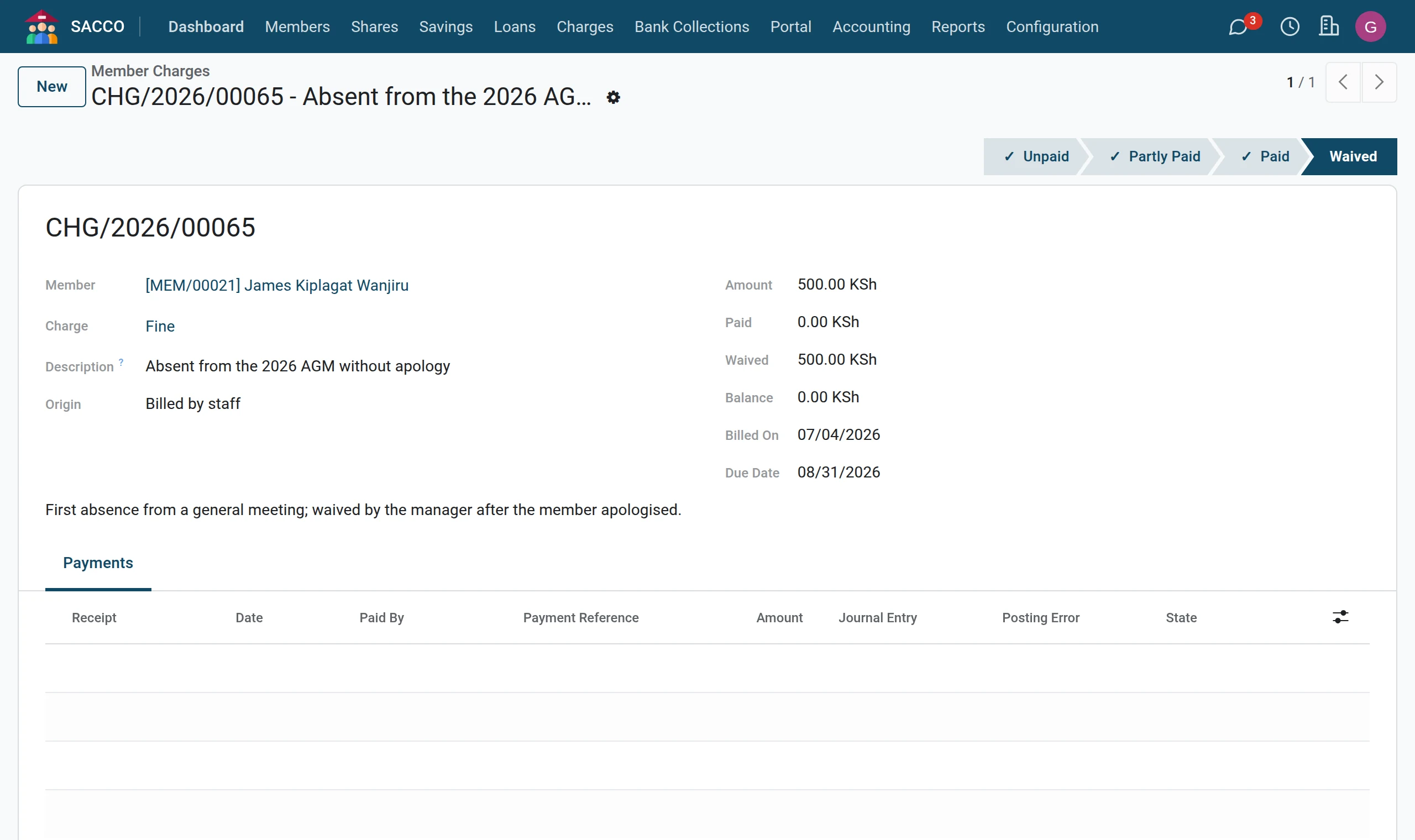Go to previous record arrow
The height and width of the screenshot is (840, 1415).
coord(1343,82)
